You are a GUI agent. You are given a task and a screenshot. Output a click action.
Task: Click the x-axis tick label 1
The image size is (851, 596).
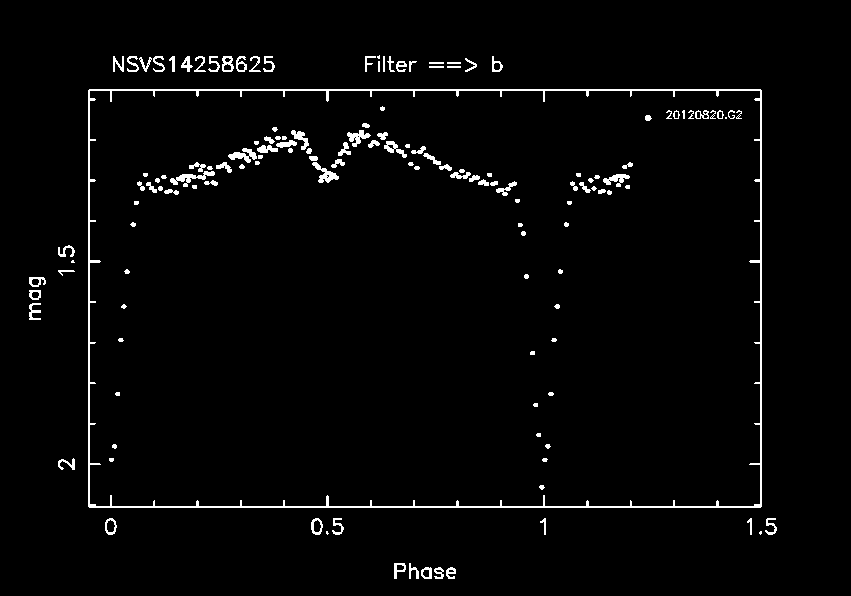544,527
